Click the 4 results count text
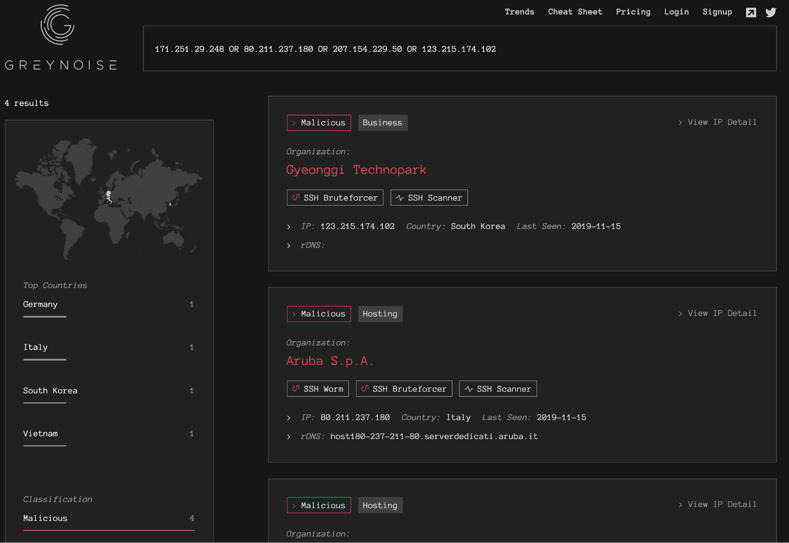The image size is (789, 543). click(x=27, y=103)
